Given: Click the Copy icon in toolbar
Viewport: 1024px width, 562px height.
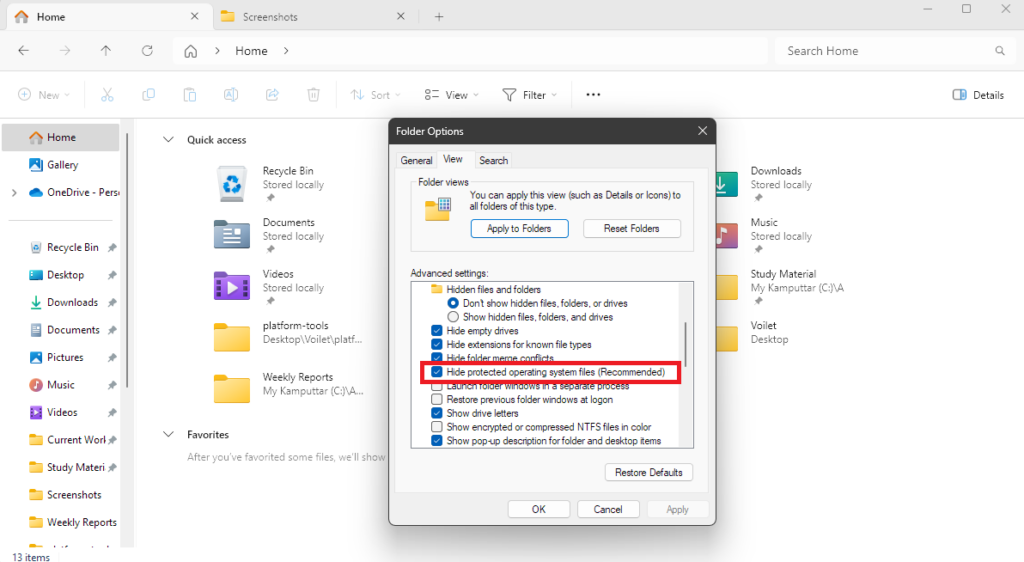Looking at the screenshot, I should tap(148, 95).
